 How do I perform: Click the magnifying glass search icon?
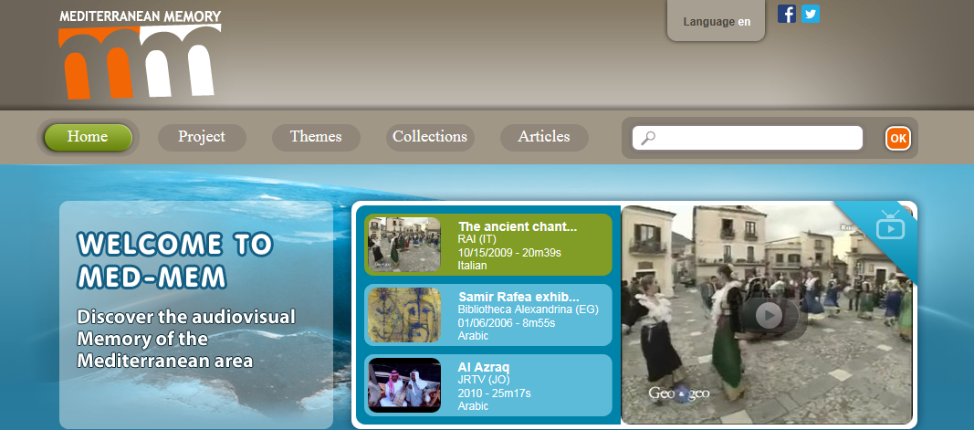click(x=648, y=138)
